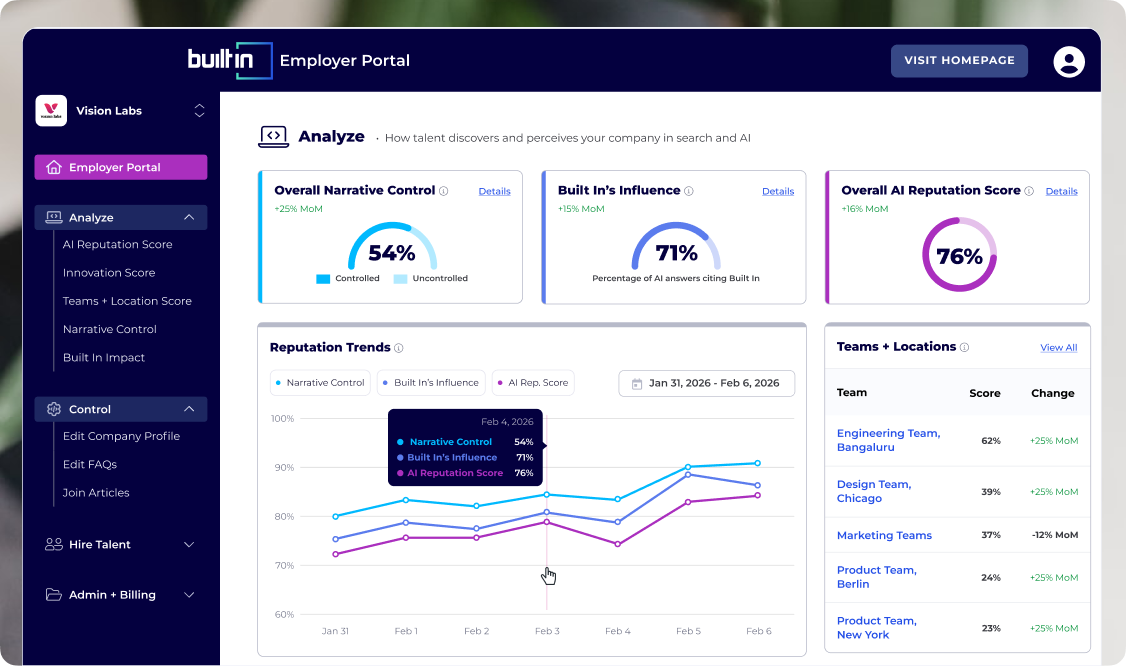The image size is (1126, 666).
Task: Show info for Overall Narrative Control
Action: click(444, 191)
